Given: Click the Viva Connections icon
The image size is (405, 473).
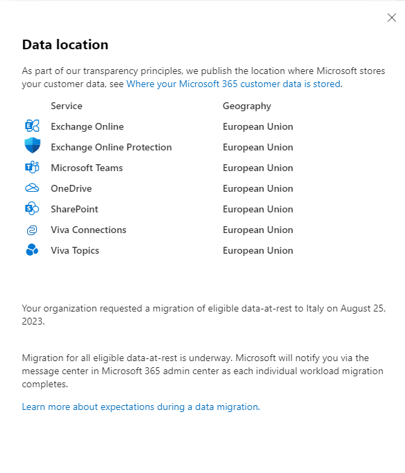Looking at the screenshot, I should pos(32,230).
